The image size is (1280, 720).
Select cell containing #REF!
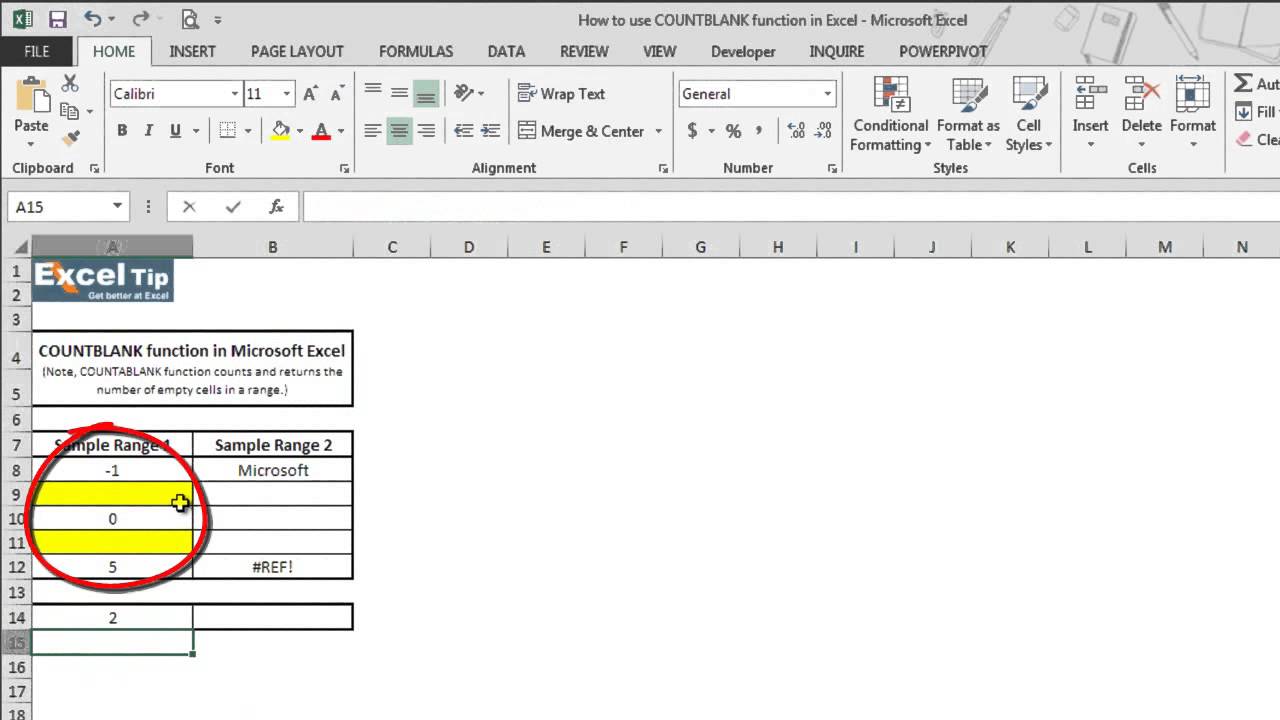273,567
